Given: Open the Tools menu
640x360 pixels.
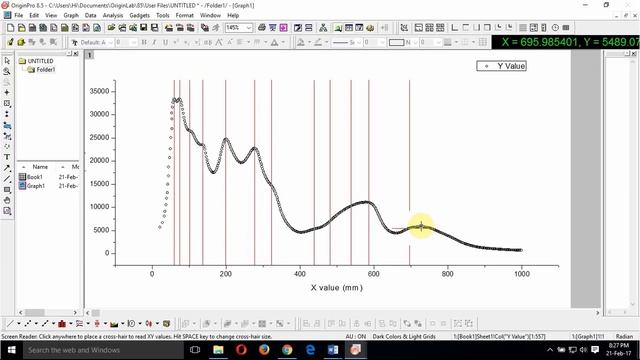Looking at the screenshot, I should pyautogui.click(x=163, y=15).
